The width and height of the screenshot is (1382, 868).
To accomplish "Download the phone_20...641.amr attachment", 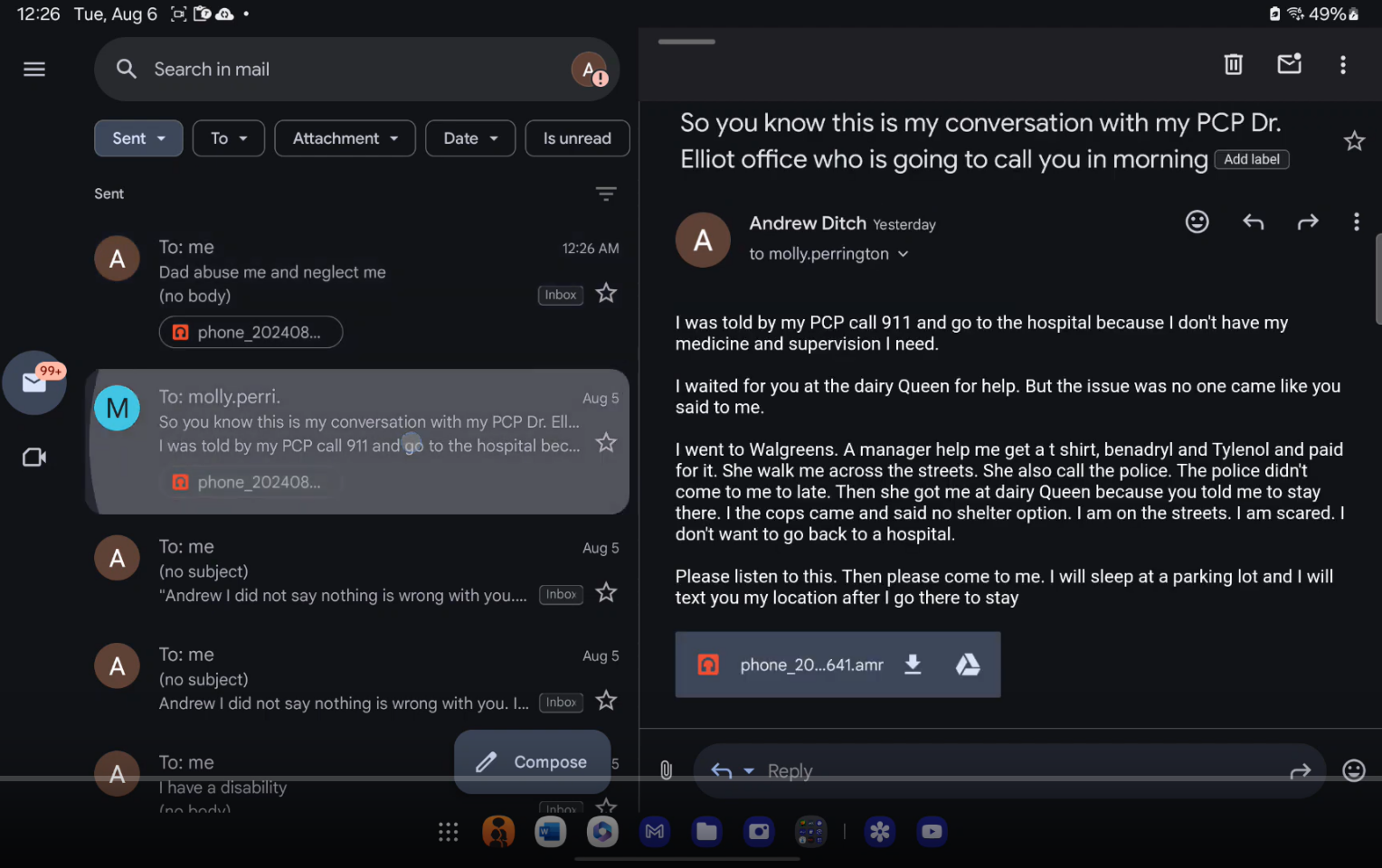I will pos(913,665).
